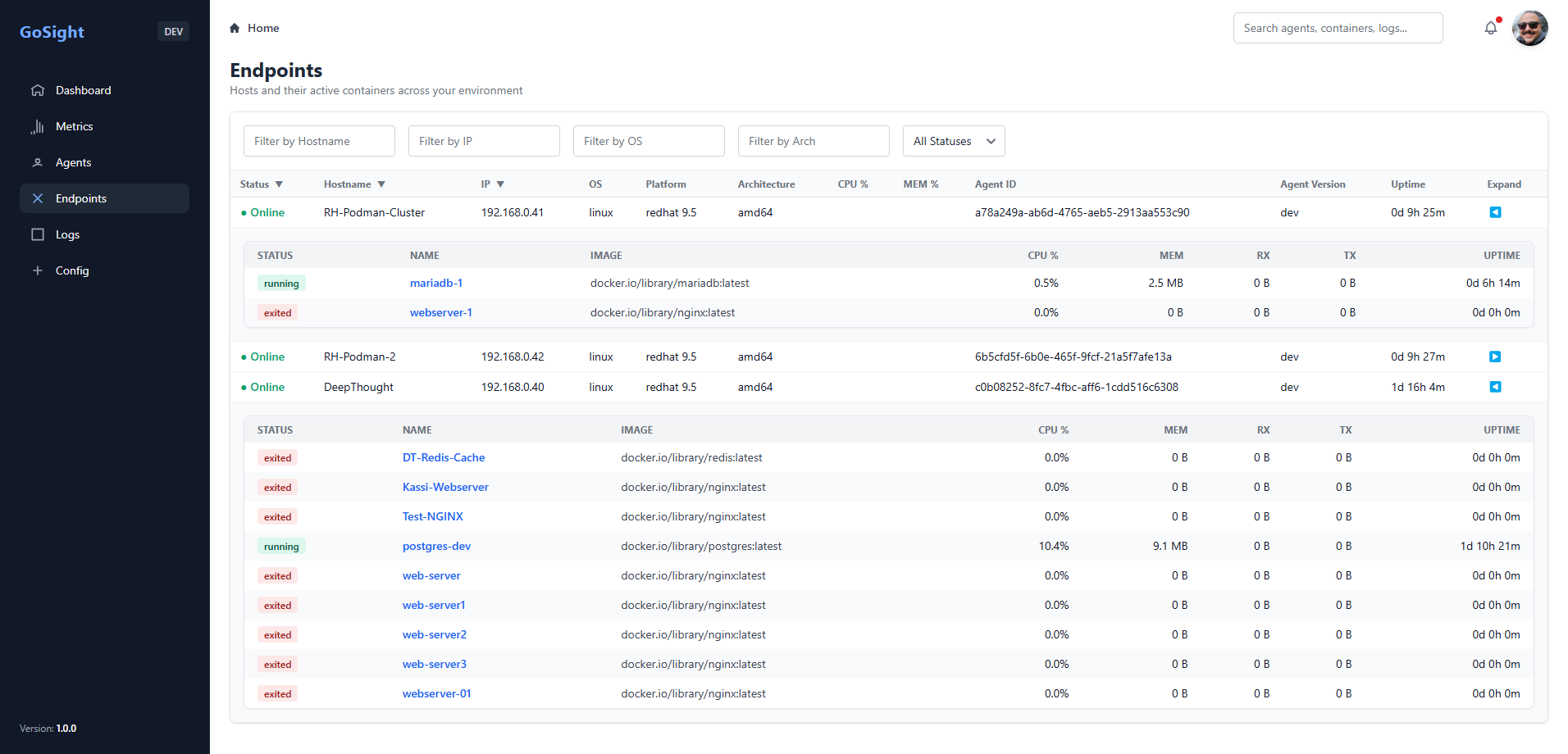Screen dimensions: 1568x754
Task: Open the mariadb-1 container link
Action: (436, 283)
